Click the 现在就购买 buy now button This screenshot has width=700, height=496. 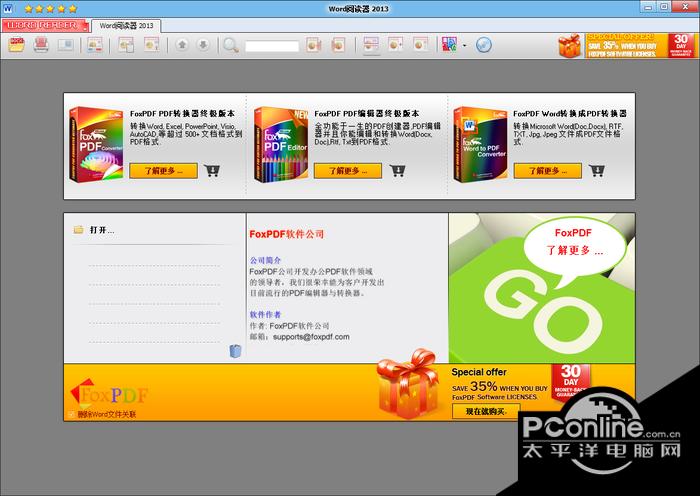coord(486,411)
